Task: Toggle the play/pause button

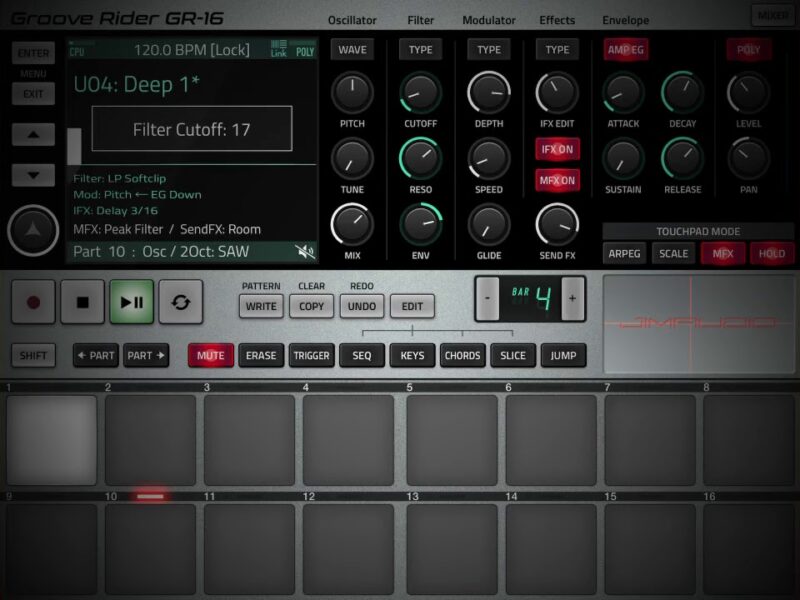Action: (132, 302)
